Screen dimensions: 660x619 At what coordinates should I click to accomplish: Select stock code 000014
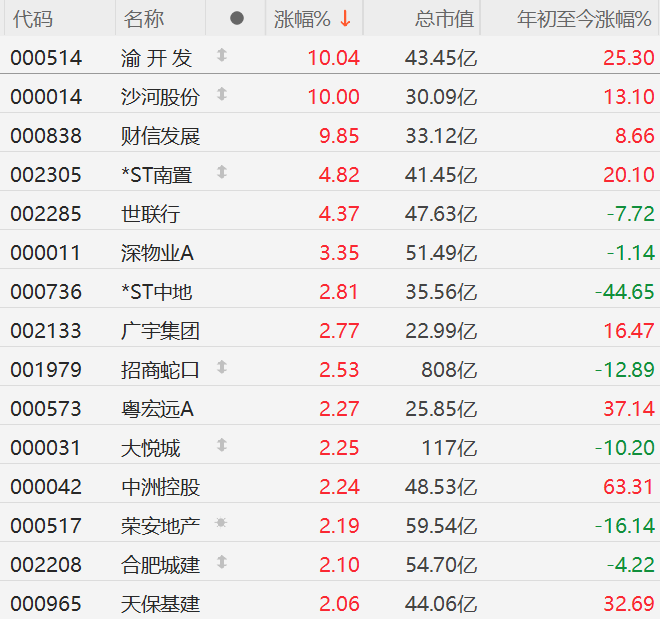tap(46, 97)
